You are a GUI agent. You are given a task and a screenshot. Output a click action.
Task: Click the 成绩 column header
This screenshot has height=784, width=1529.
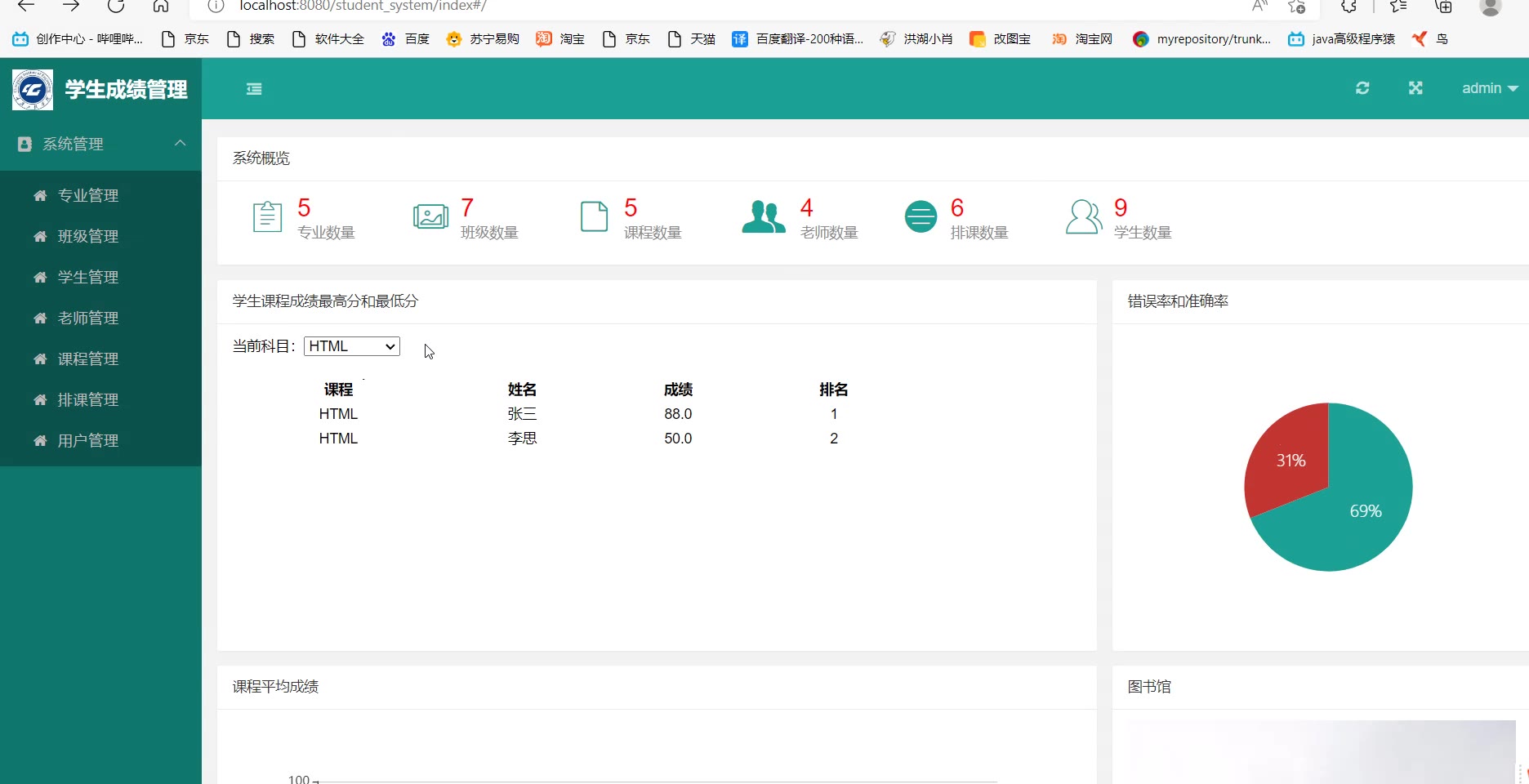(x=678, y=390)
